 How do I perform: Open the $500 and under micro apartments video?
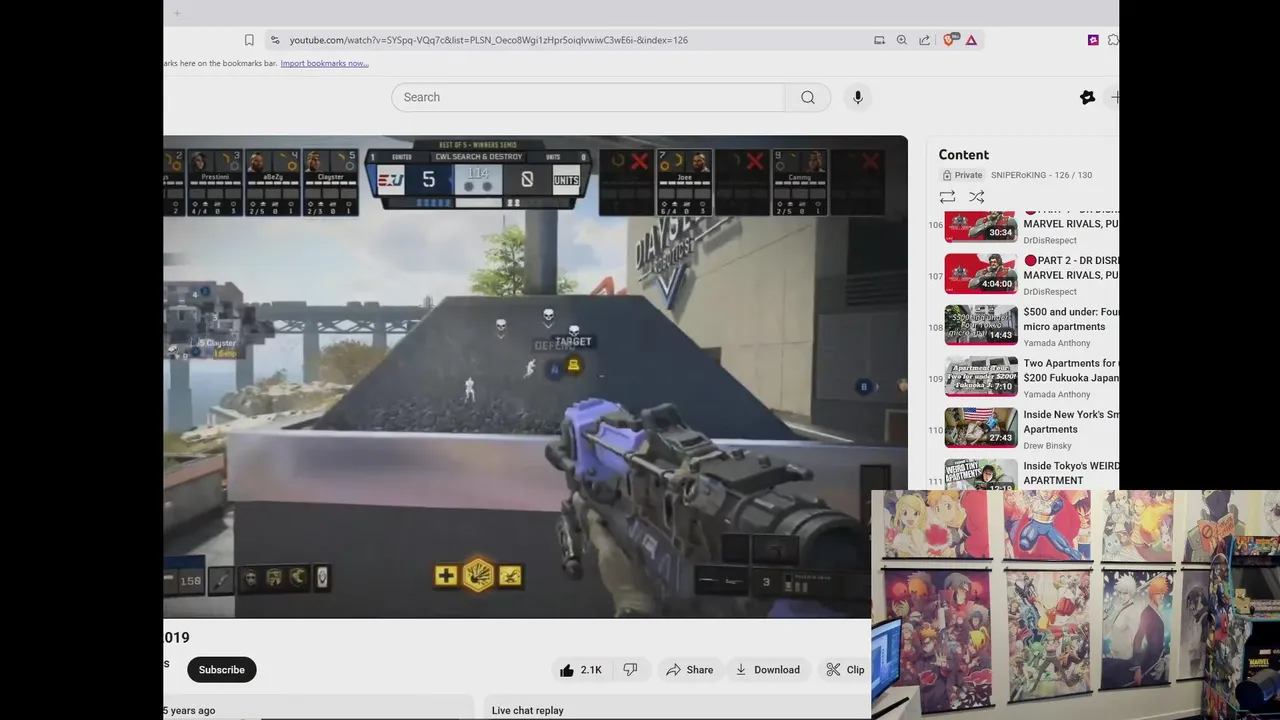[x=1071, y=319]
